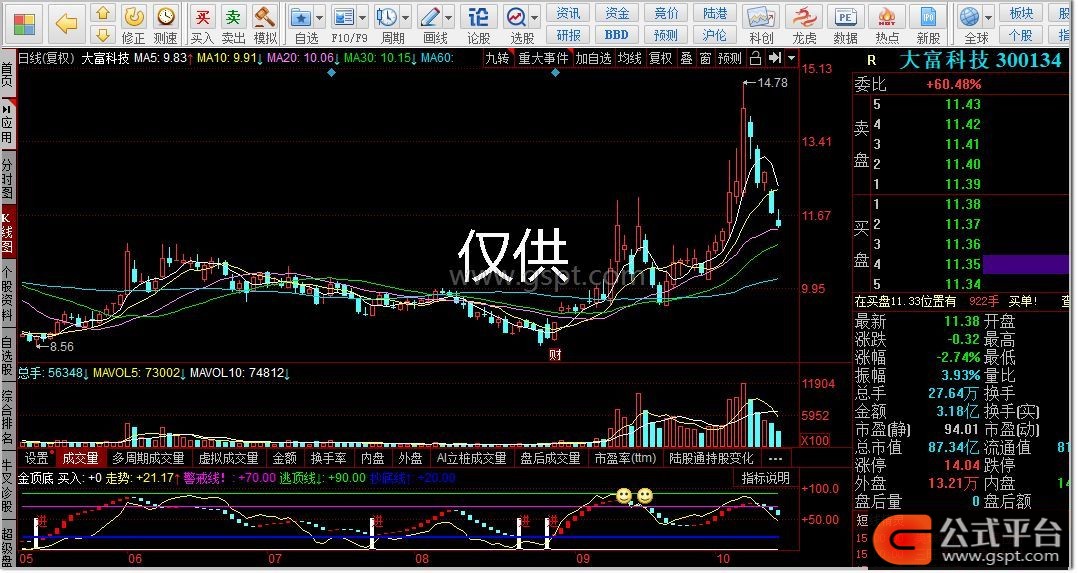The height and width of the screenshot is (573, 1078).
Task: Click the blue diamond event marker above 重大事件
Action: tap(556, 72)
